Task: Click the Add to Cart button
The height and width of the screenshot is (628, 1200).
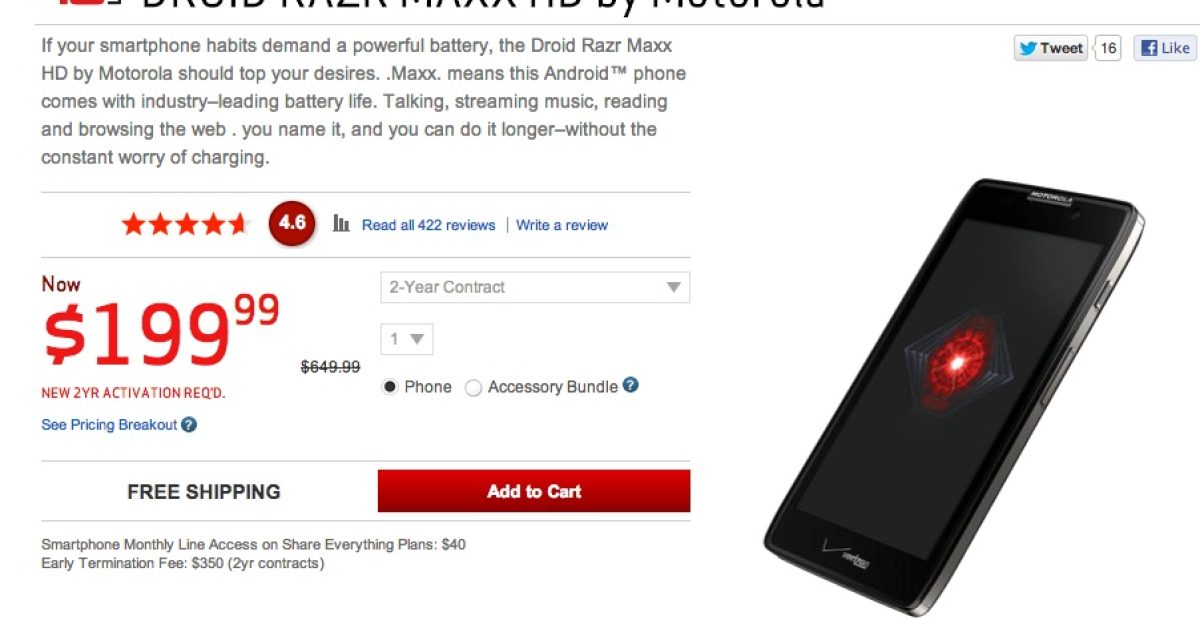Action: pyautogui.click(x=534, y=491)
